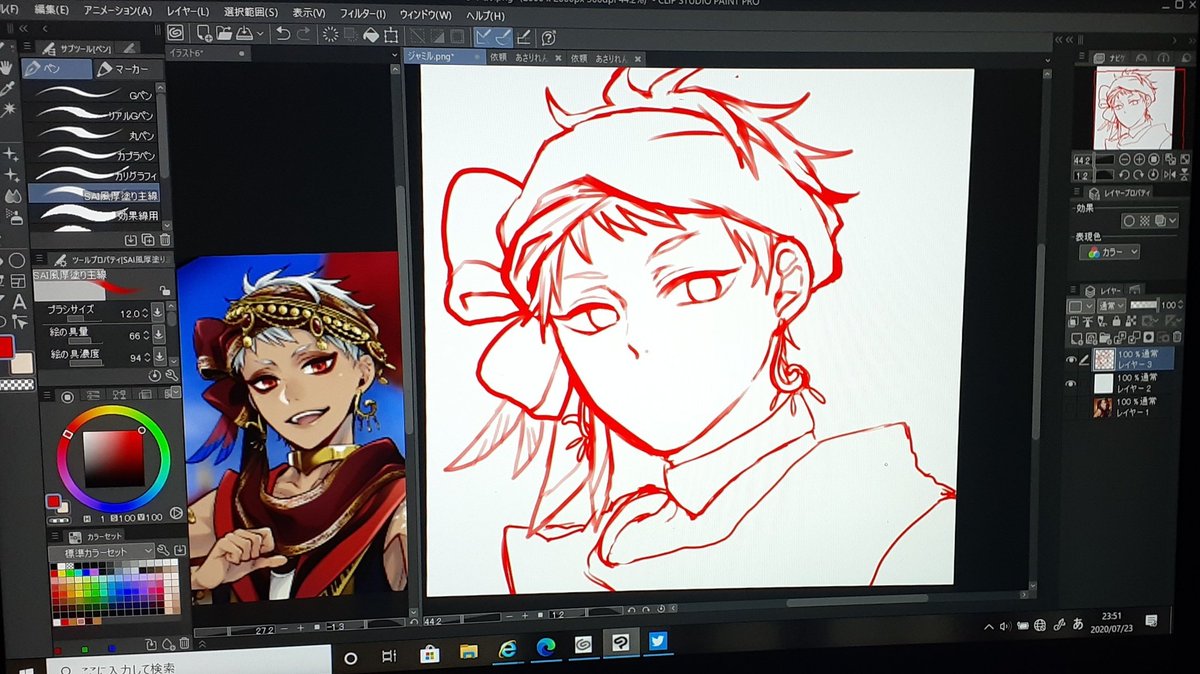The height and width of the screenshot is (674, 1200).
Task: Pick a shade in the color square
Action: click(112, 459)
